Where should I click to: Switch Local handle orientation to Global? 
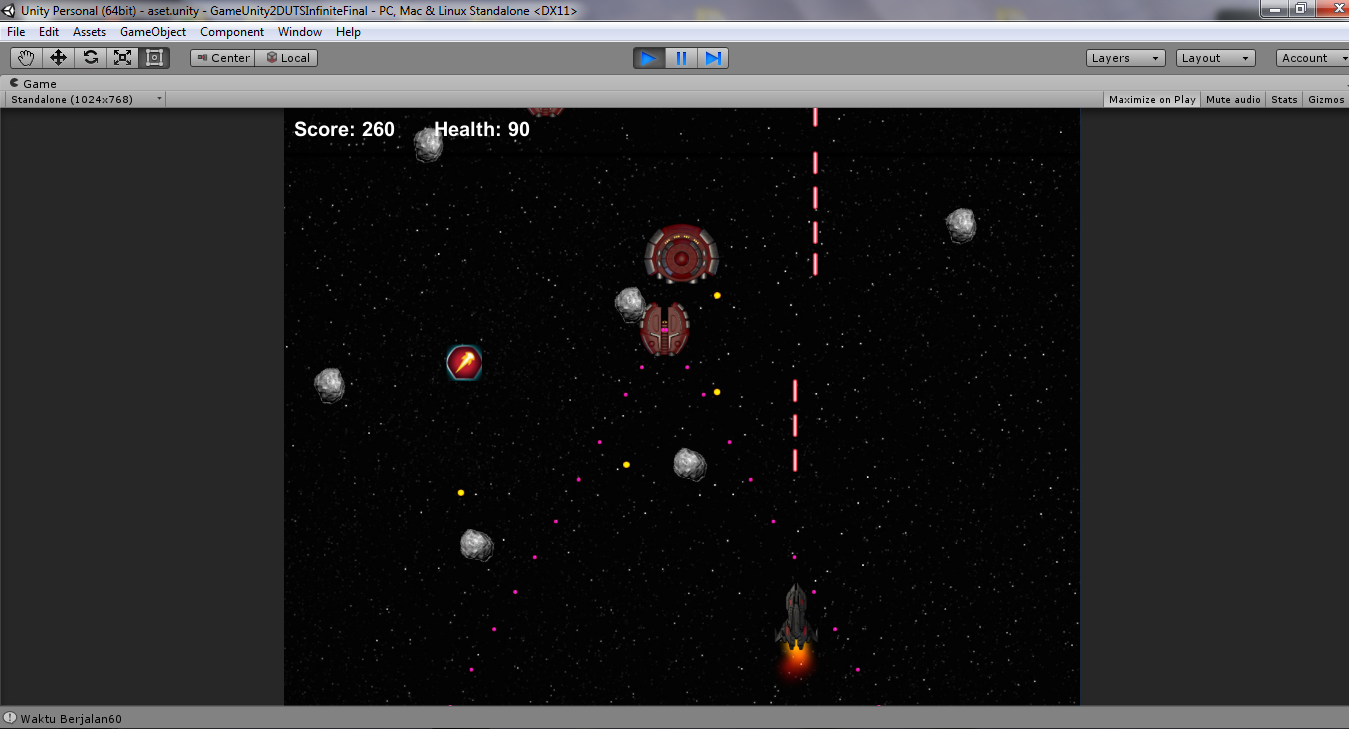(x=286, y=57)
